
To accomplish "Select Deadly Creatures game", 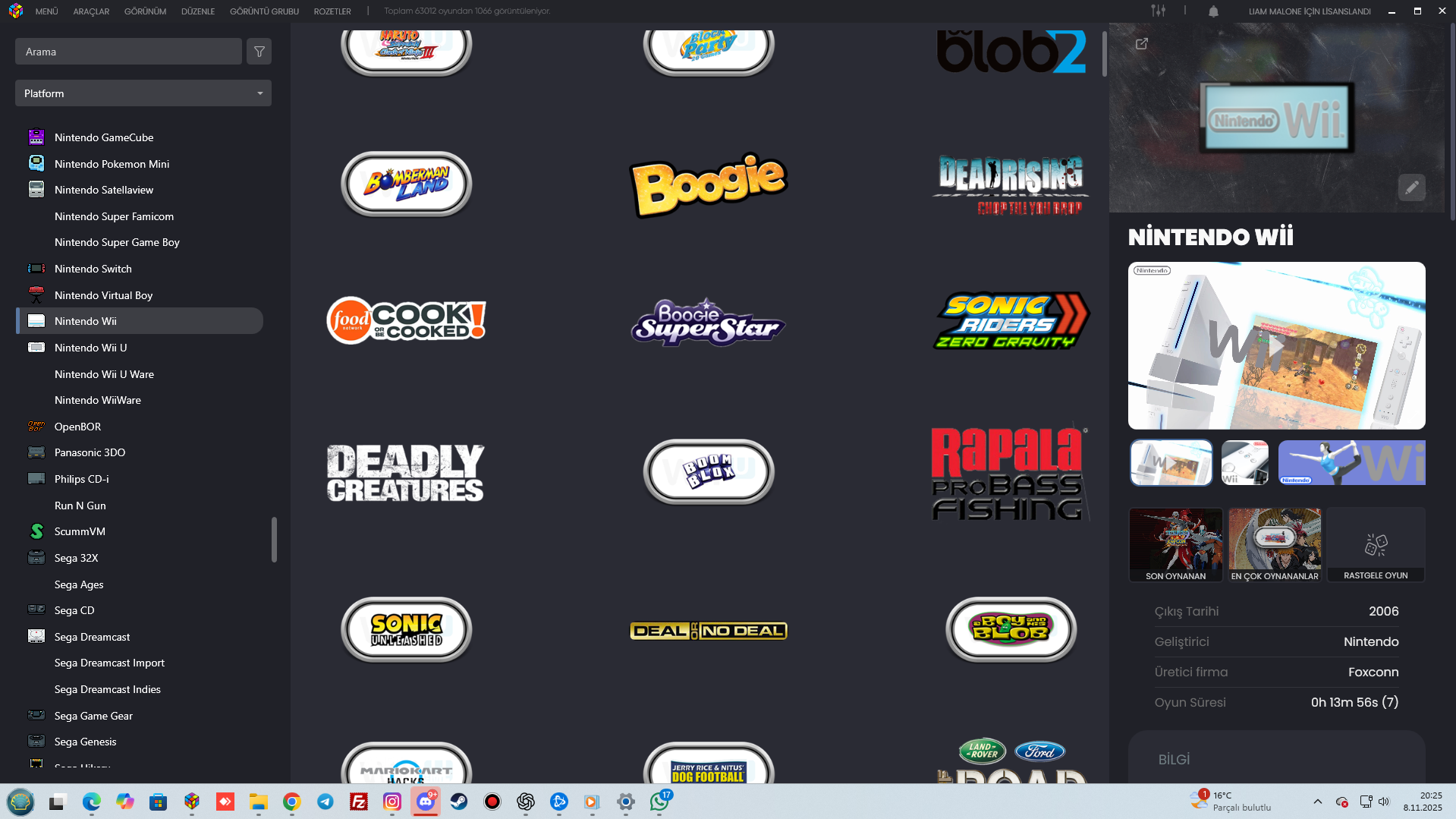I will [x=407, y=472].
